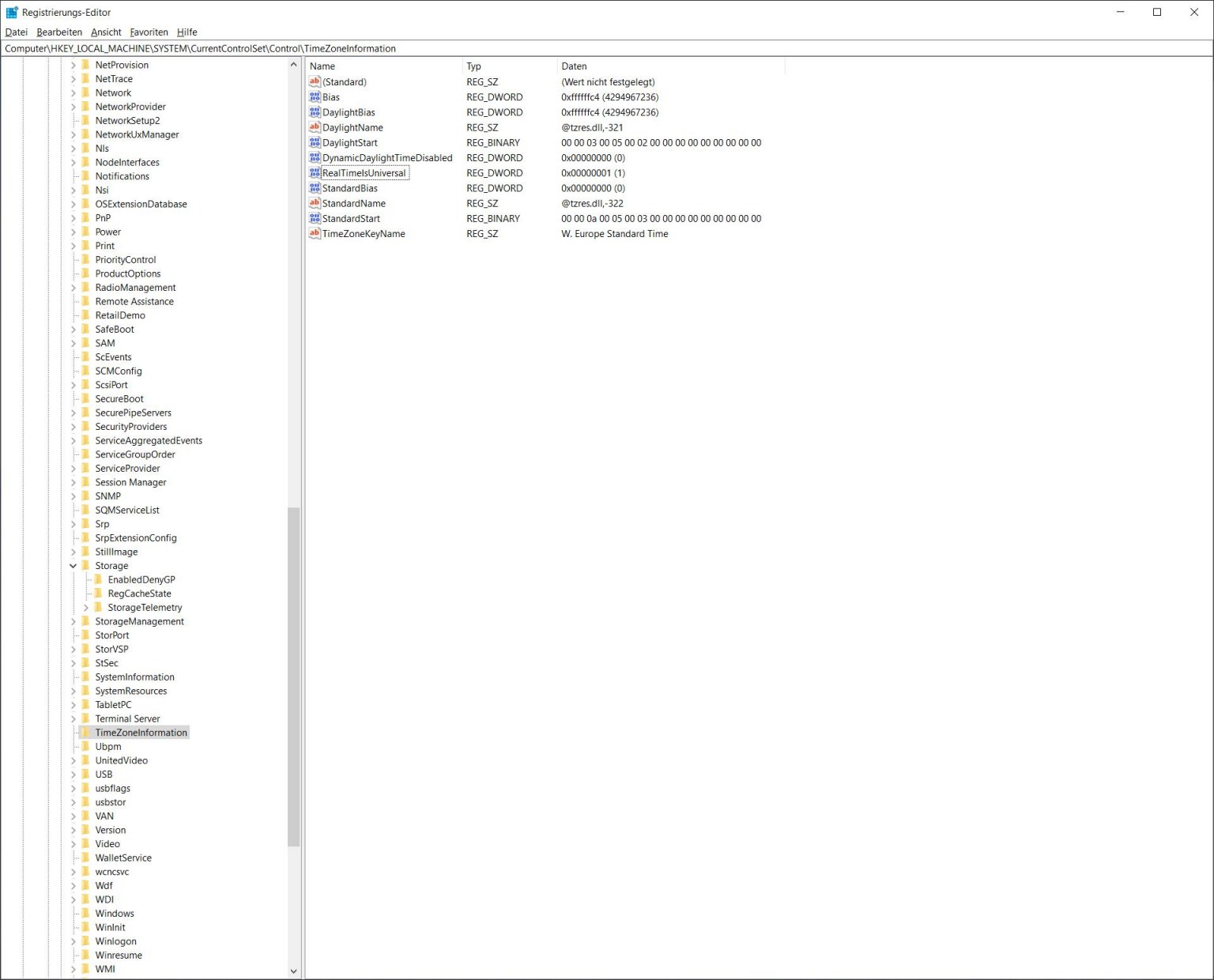The image size is (1214, 980).
Task: Click the Registry Editor icon in title bar
Action: click(x=11, y=12)
